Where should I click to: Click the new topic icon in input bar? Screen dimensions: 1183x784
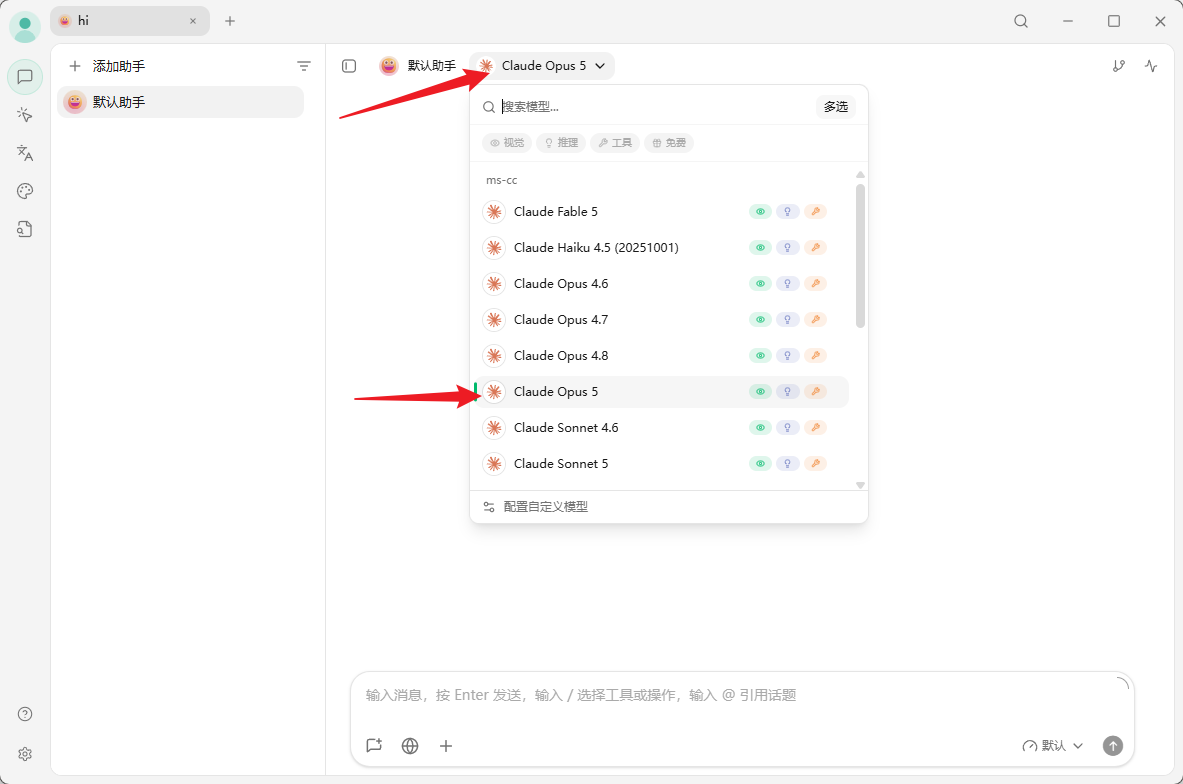tap(374, 746)
